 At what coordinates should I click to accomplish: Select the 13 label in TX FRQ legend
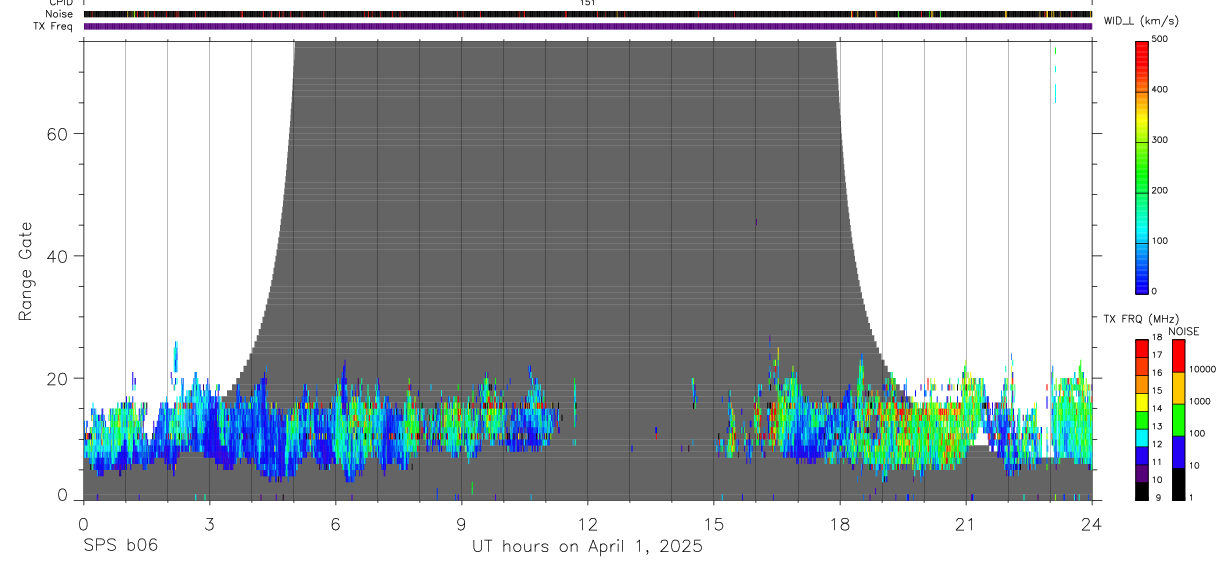coord(1157,426)
